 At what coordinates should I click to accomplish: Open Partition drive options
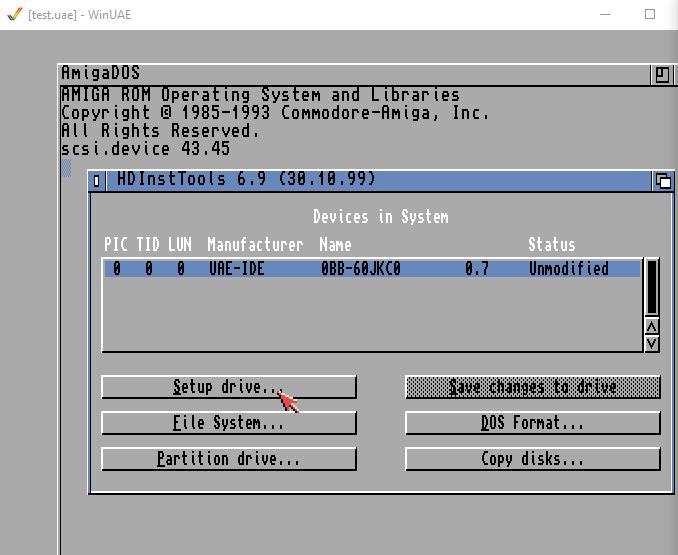(229, 459)
